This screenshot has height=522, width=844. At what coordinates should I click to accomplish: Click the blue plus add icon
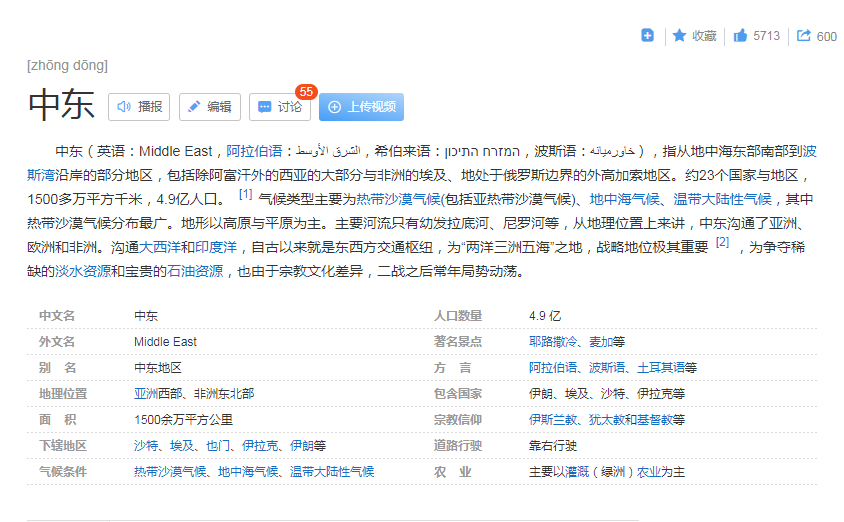click(647, 36)
